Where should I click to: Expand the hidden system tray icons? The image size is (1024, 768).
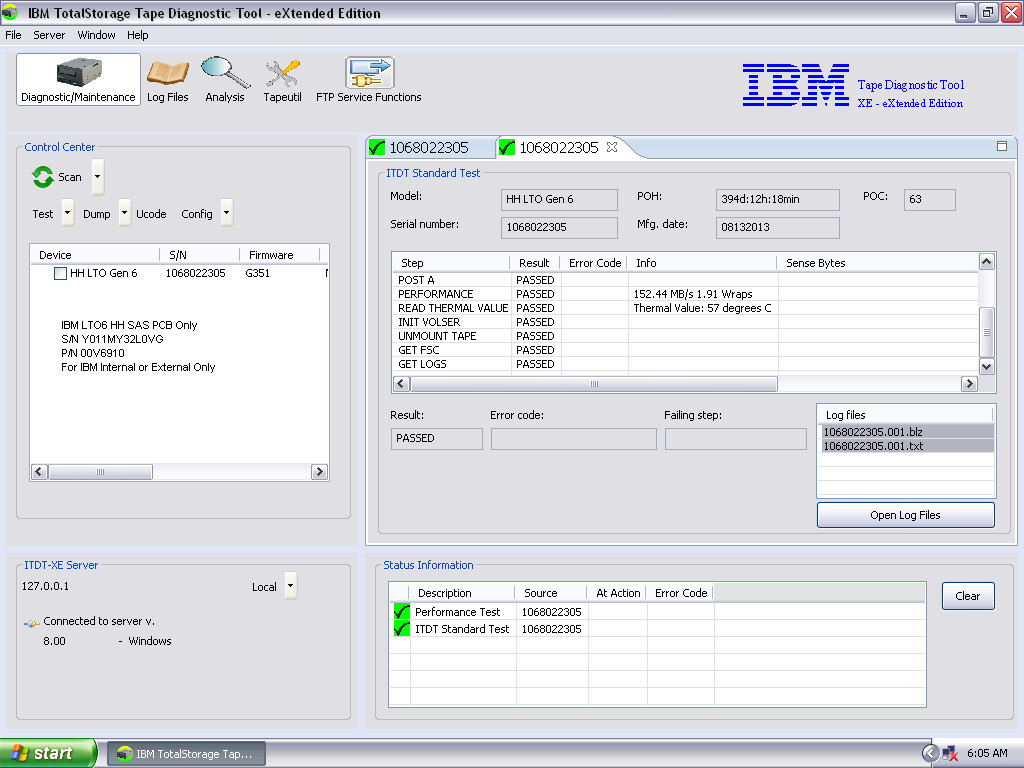coord(931,754)
